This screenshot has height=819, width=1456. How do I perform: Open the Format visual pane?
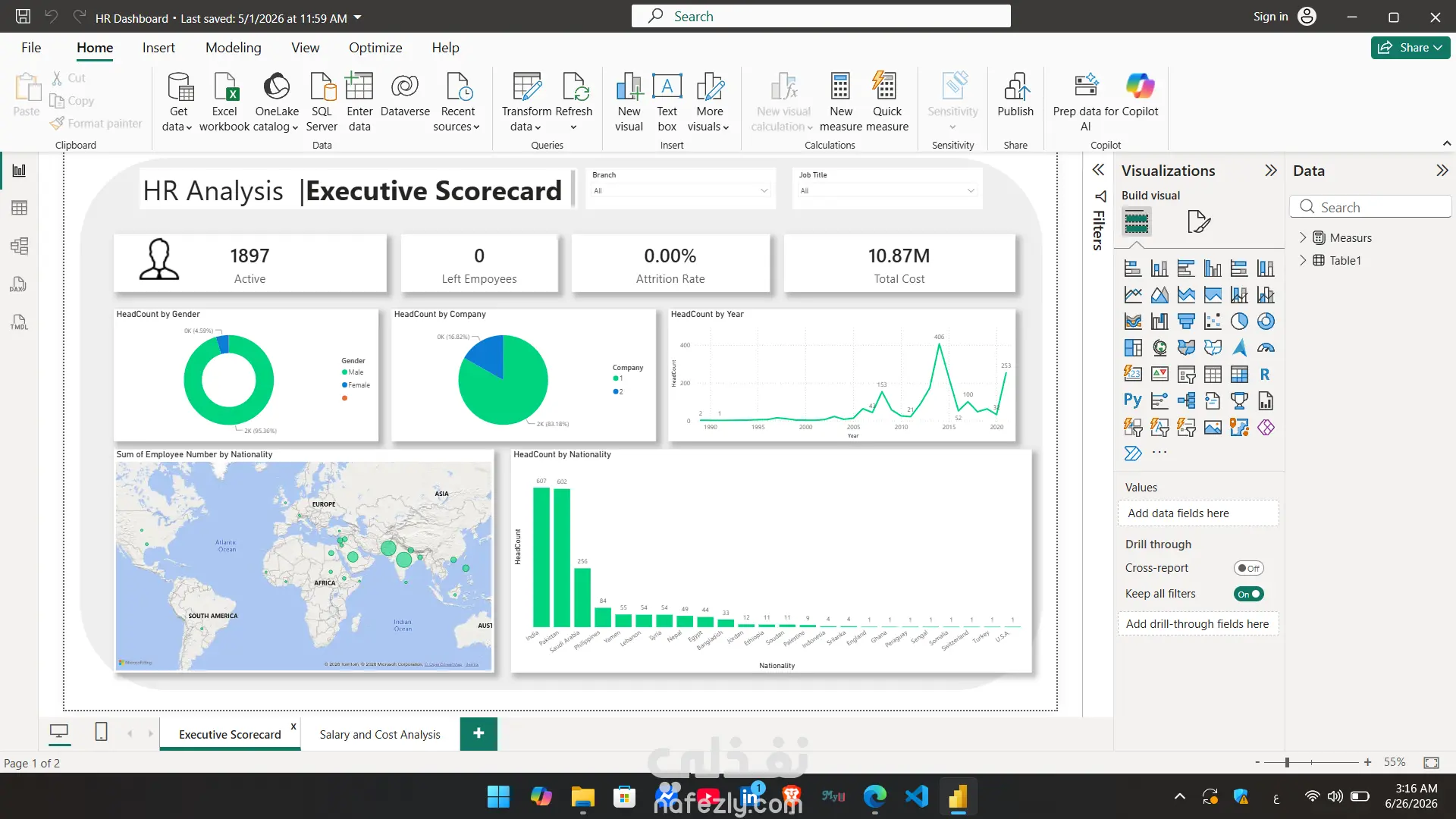[x=1199, y=221]
